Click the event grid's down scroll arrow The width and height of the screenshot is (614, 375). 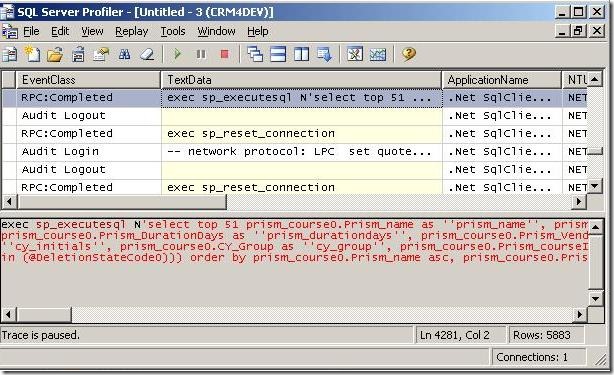click(595, 186)
